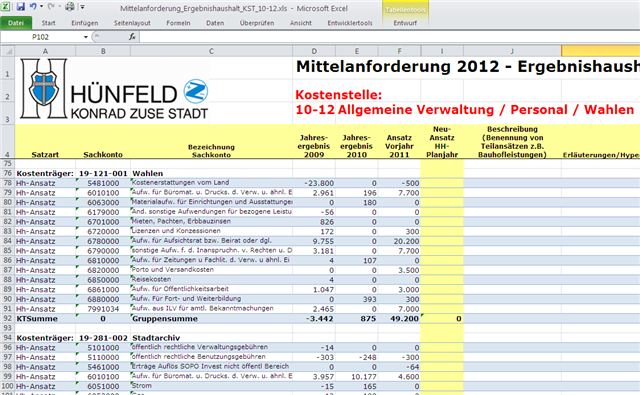This screenshot has width=640, height=395.
Task: Click the Sachkonto column heading
Action: (103, 155)
